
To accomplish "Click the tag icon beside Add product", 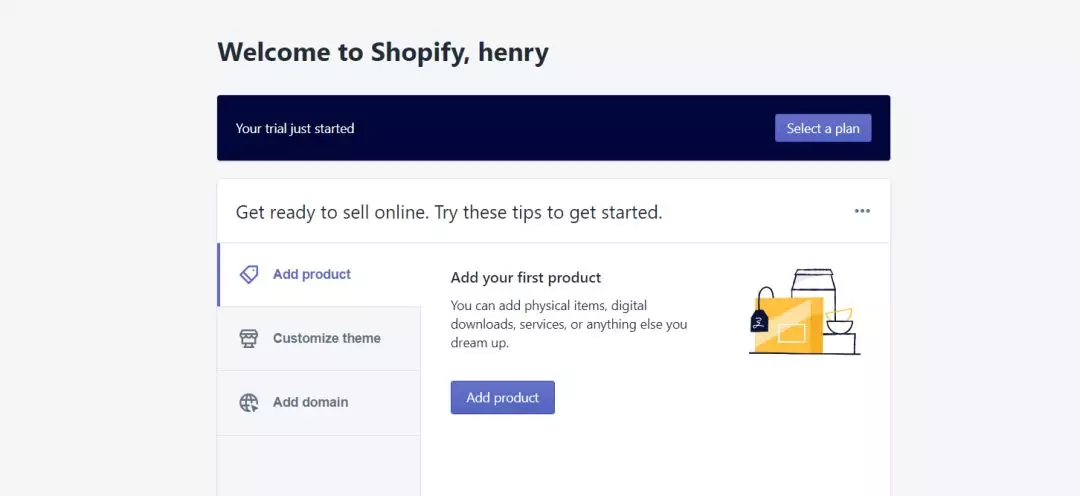I will click(x=249, y=274).
